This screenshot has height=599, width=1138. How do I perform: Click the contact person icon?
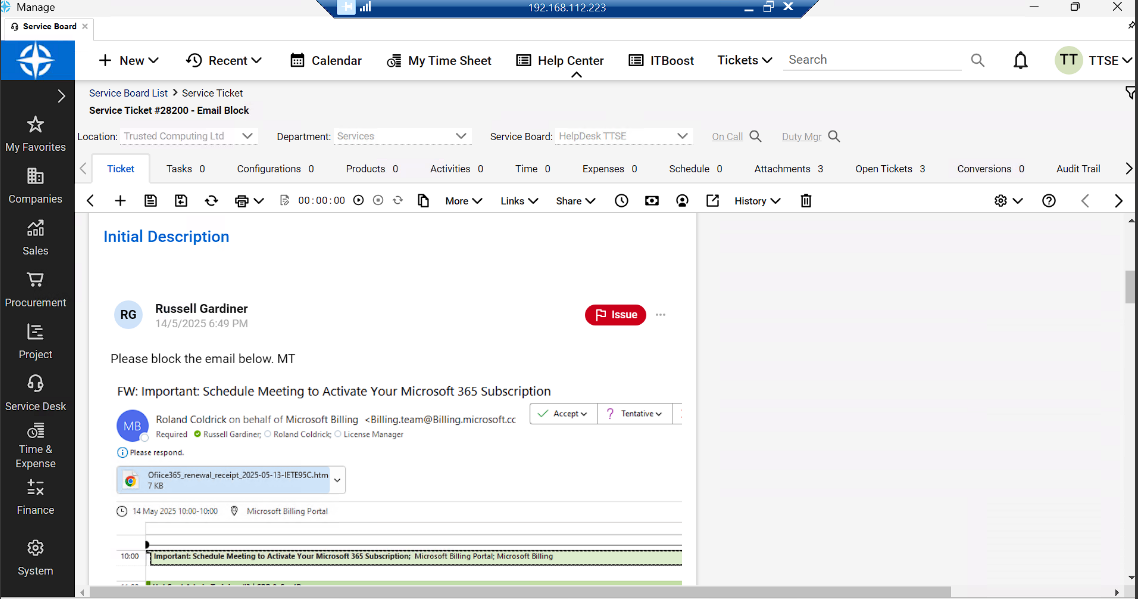point(682,200)
